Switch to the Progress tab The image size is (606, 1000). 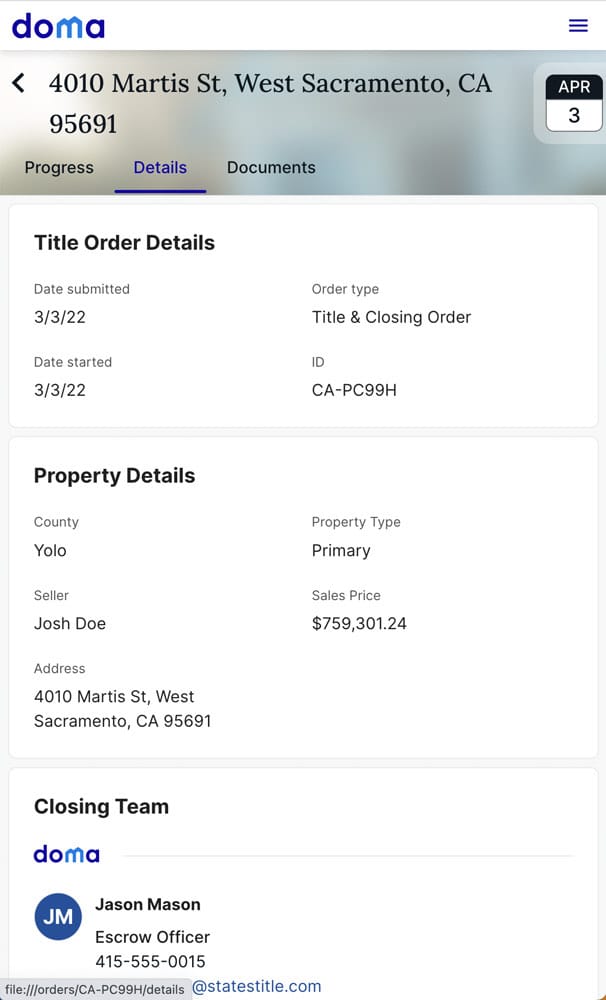[x=59, y=168]
